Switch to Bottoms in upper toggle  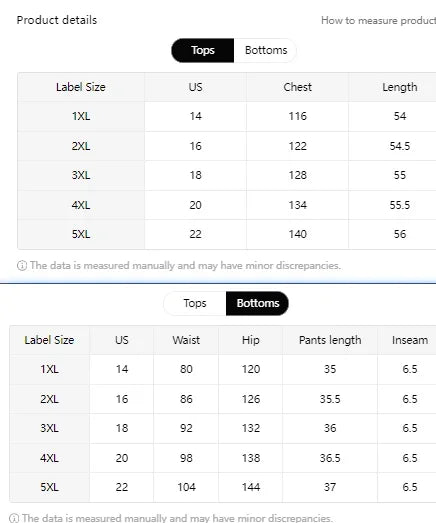[266, 50]
